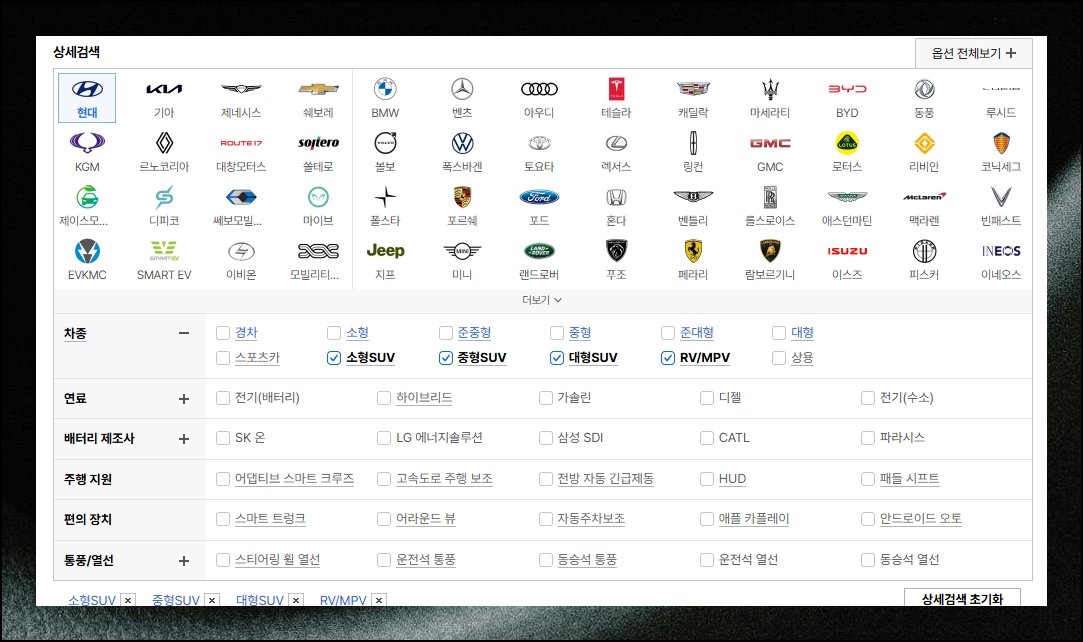1083x642 pixels.
Task: Select the Renault Korea (르노코리아) logo
Action: coord(164,143)
